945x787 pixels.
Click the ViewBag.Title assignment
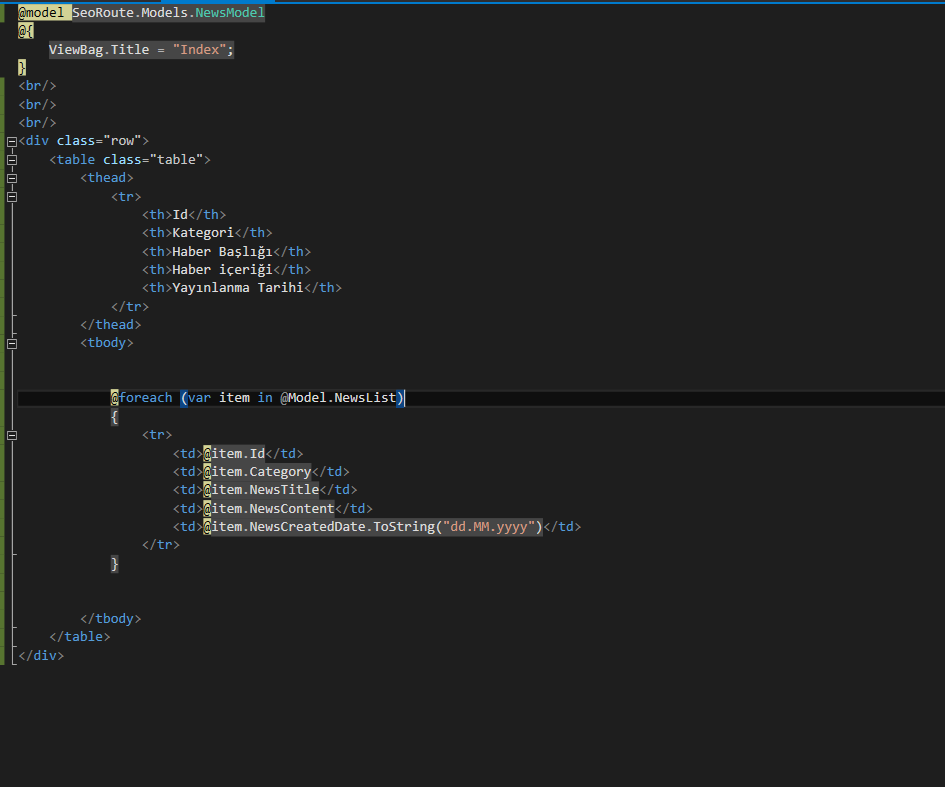[x=141, y=50]
